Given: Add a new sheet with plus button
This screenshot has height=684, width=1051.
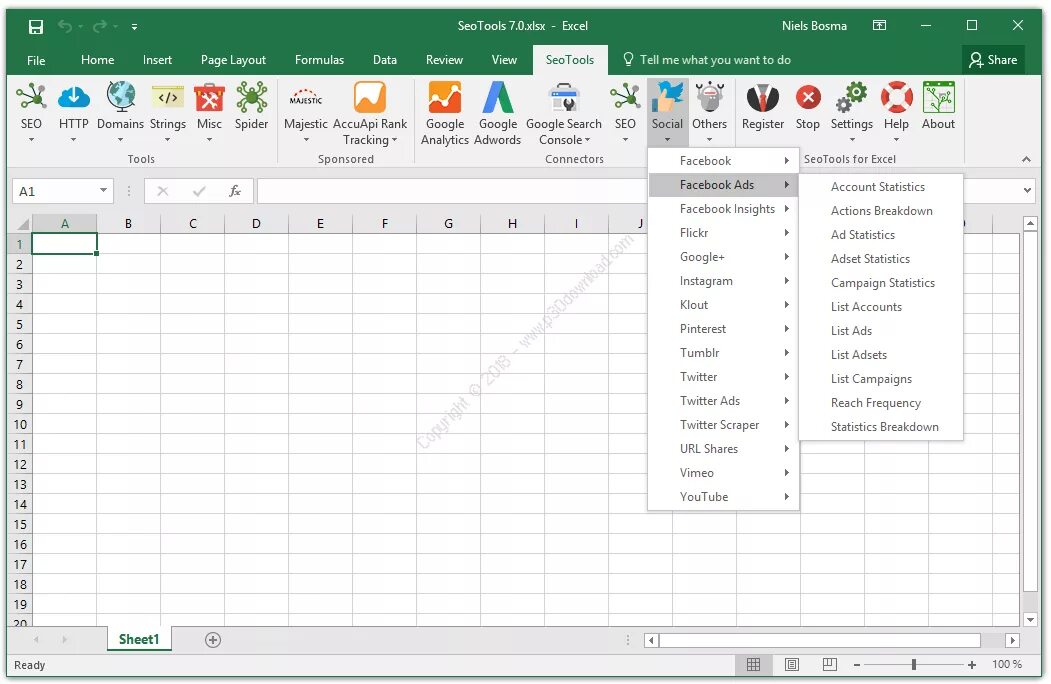Looking at the screenshot, I should click(212, 640).
